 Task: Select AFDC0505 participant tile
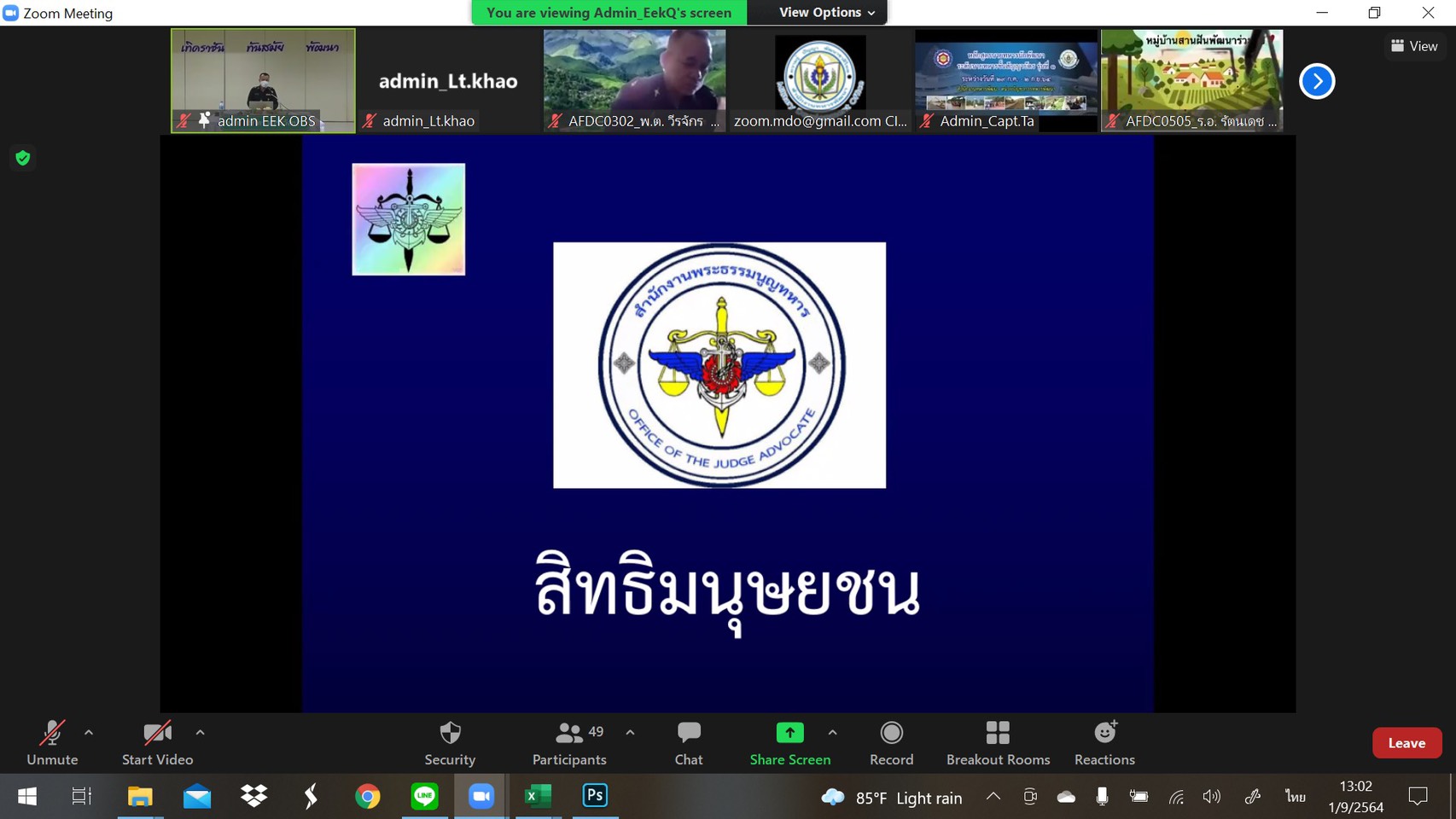tap(1192, 81)
